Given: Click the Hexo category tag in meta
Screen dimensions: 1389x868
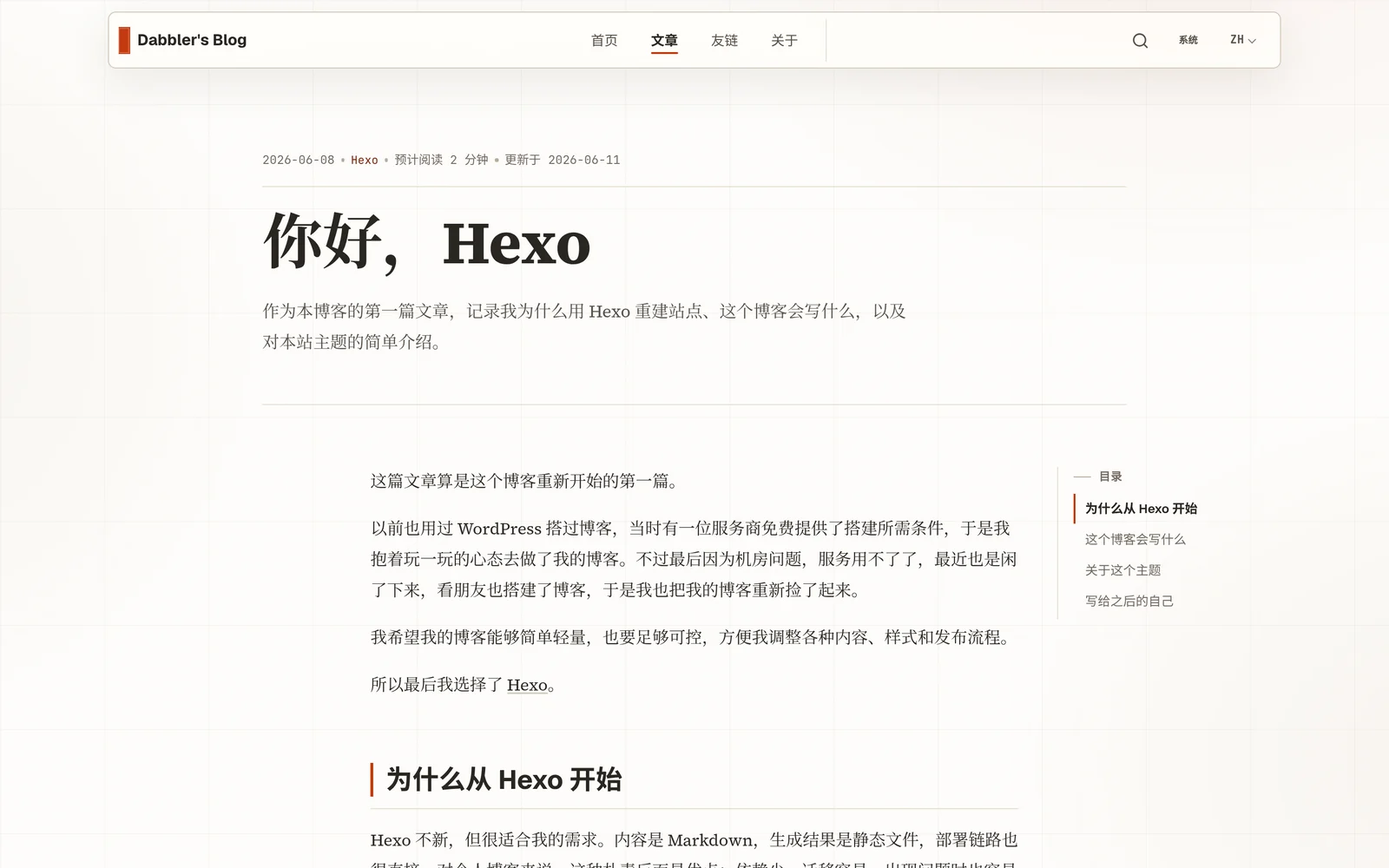Looking at the screenshot, I should [x=365, y=160].
